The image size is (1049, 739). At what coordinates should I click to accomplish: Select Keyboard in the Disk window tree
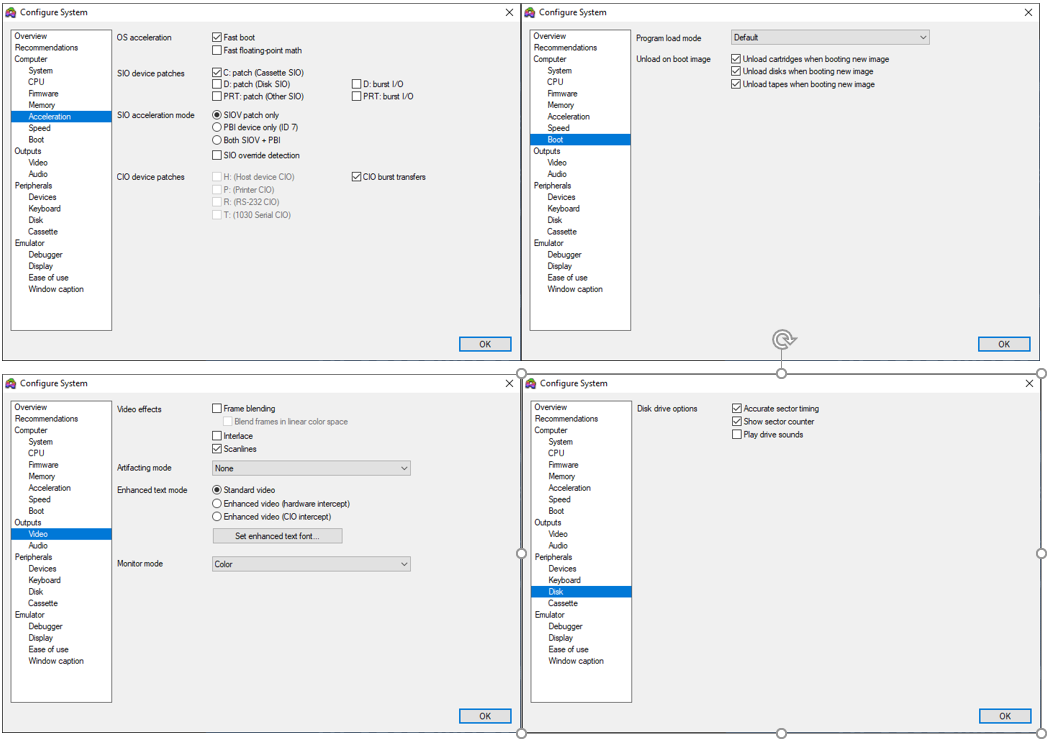click(x=565, y=580)
